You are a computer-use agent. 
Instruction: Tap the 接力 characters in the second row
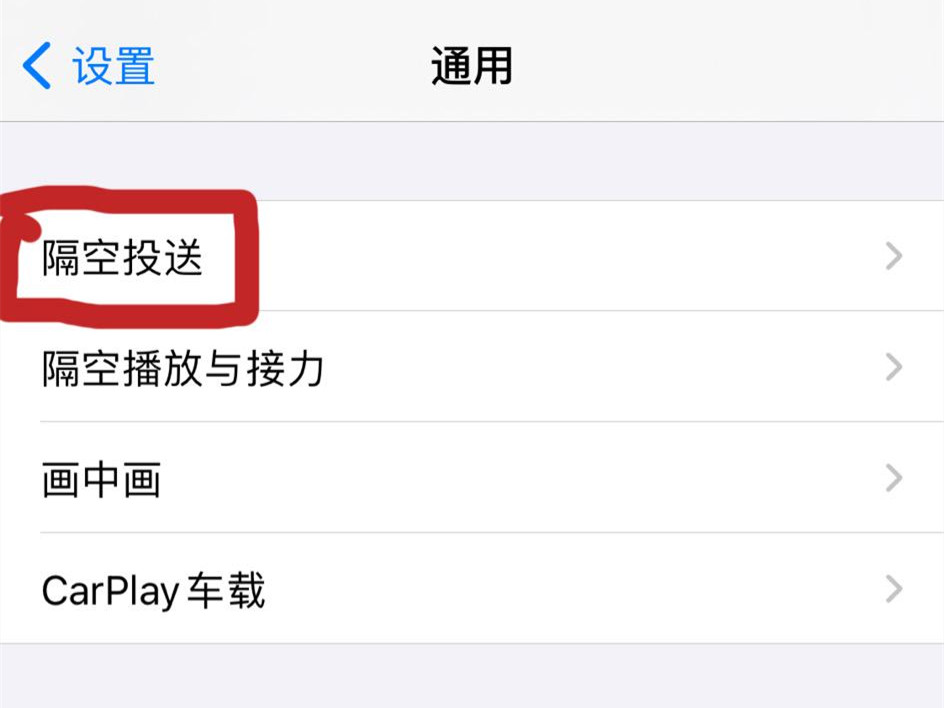coord(285,368)
